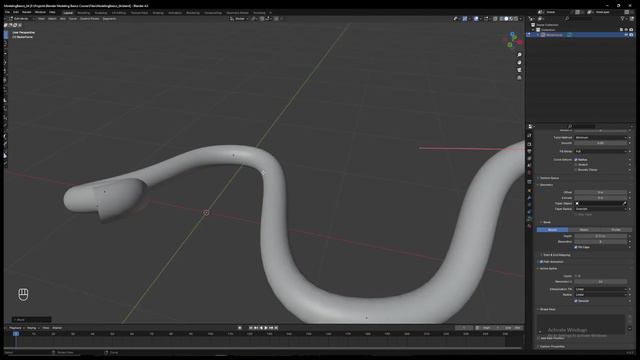Select the 3D Cursor tool
The width and height of the screenshot is (640, 360).
[6, 44]
